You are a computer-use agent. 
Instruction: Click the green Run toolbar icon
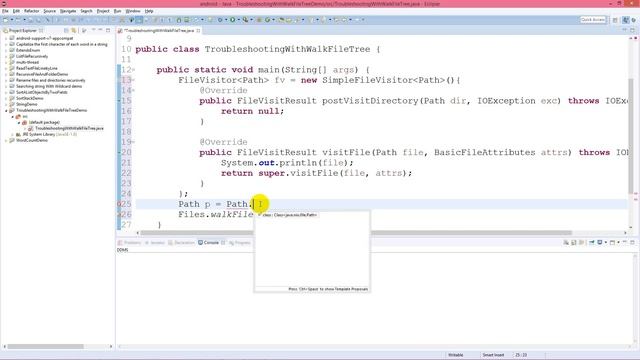pos(233,20)
